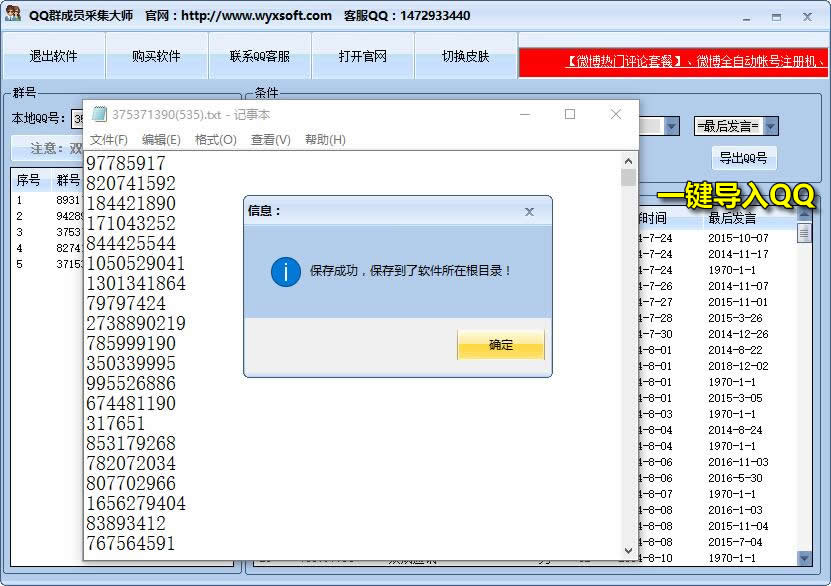
Task: Close the 信息 dialog with its X button
Action: tap(529, 211)
